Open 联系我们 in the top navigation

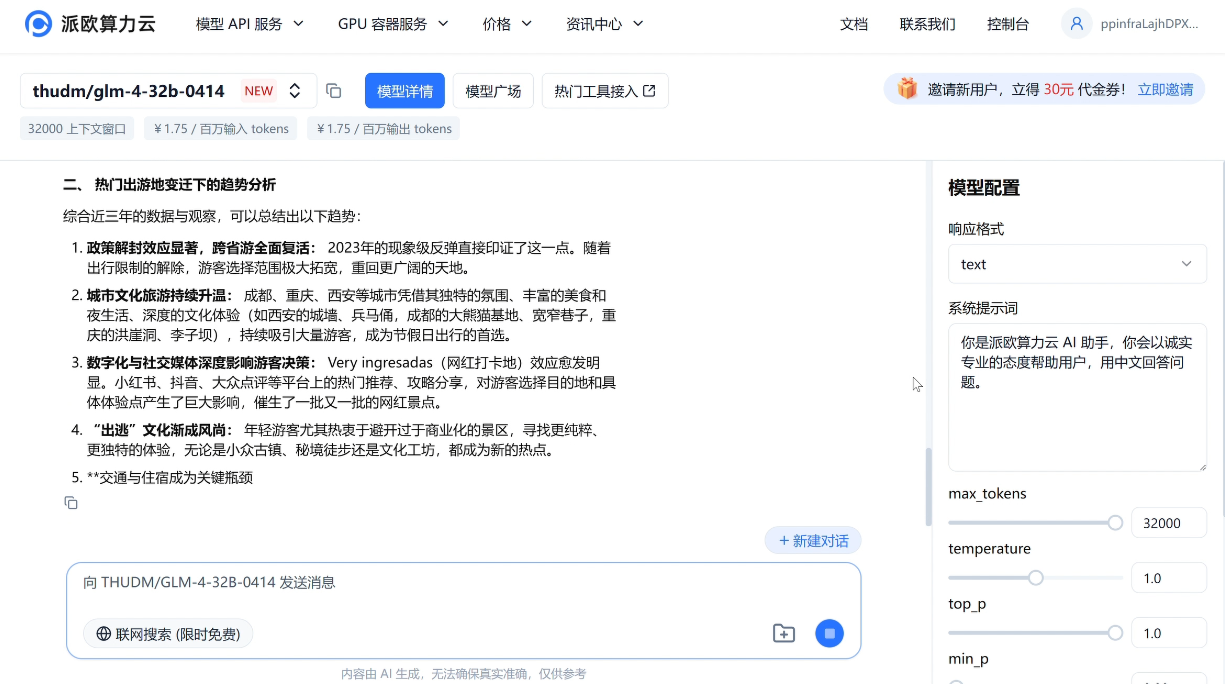coord(927,24)
